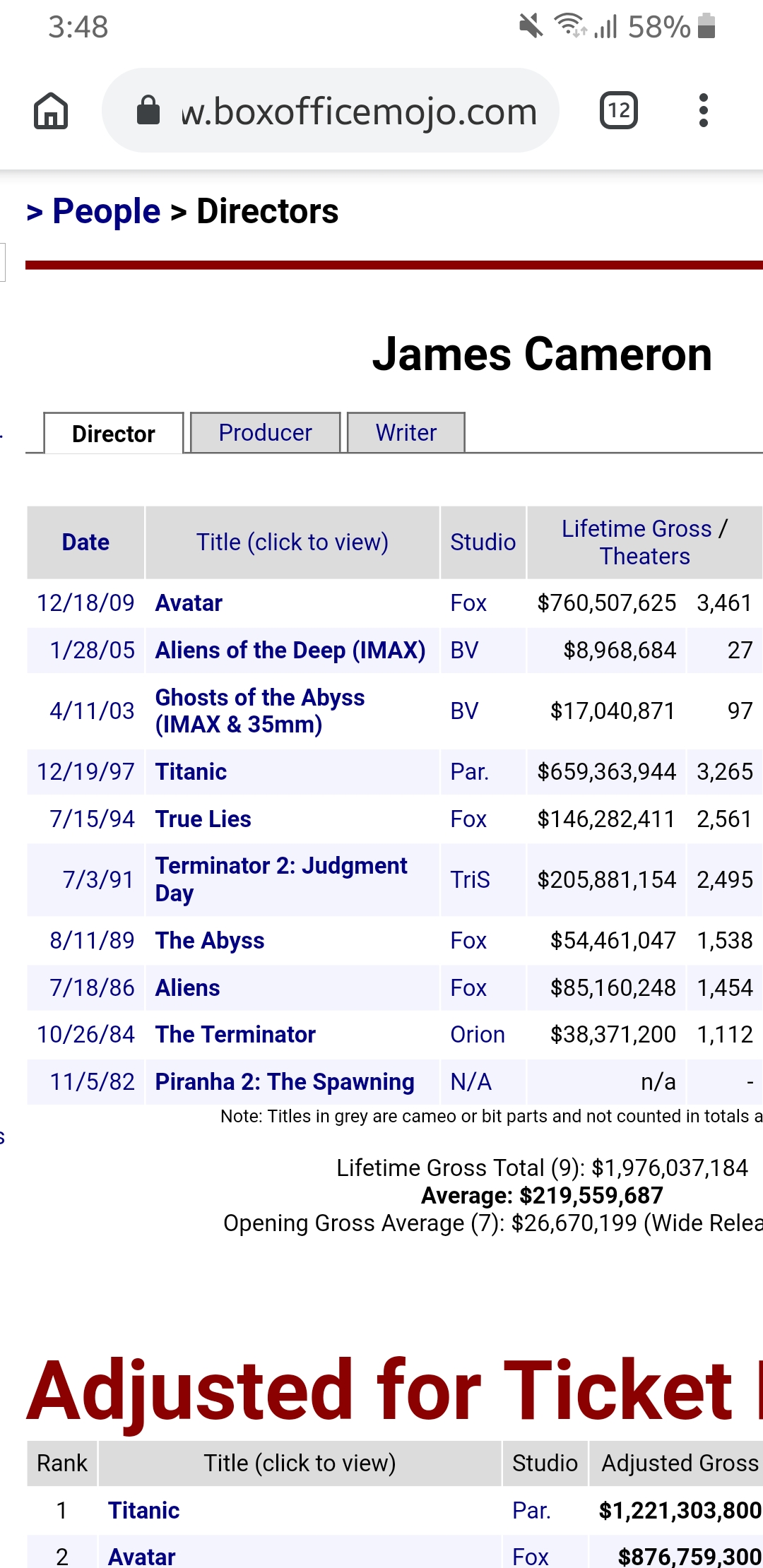Screen dimensions: 763x1568
Task: Sort by Lifetime Gross header link
Action: [x=637, y=528]
